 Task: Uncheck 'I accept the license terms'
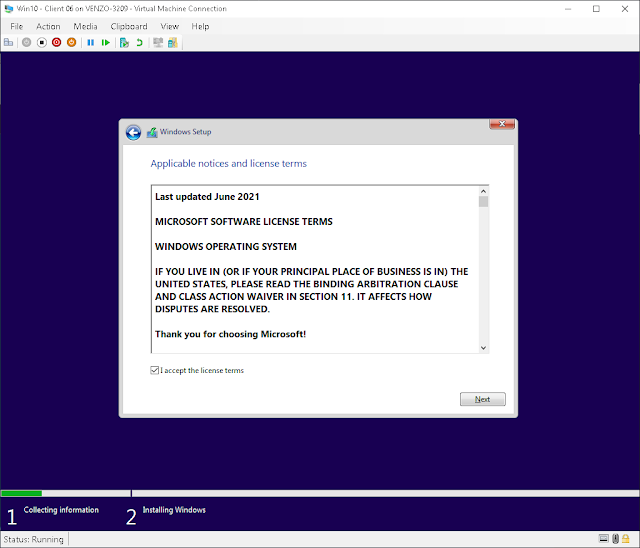click(154, 370)
